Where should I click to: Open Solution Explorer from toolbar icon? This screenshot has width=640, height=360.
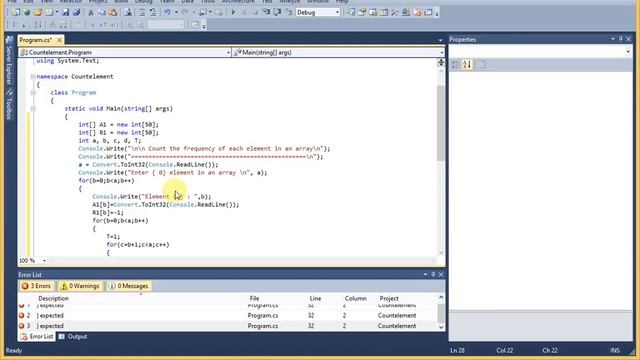tap(351, 12)
